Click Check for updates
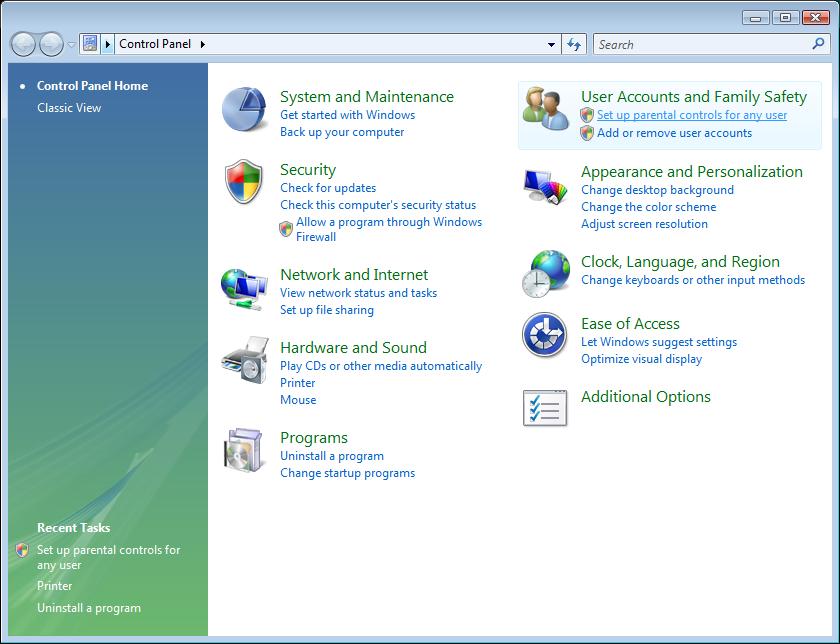The width and height of the screenshot is (840, 644). pyautogui.click(x=328, y=188)
